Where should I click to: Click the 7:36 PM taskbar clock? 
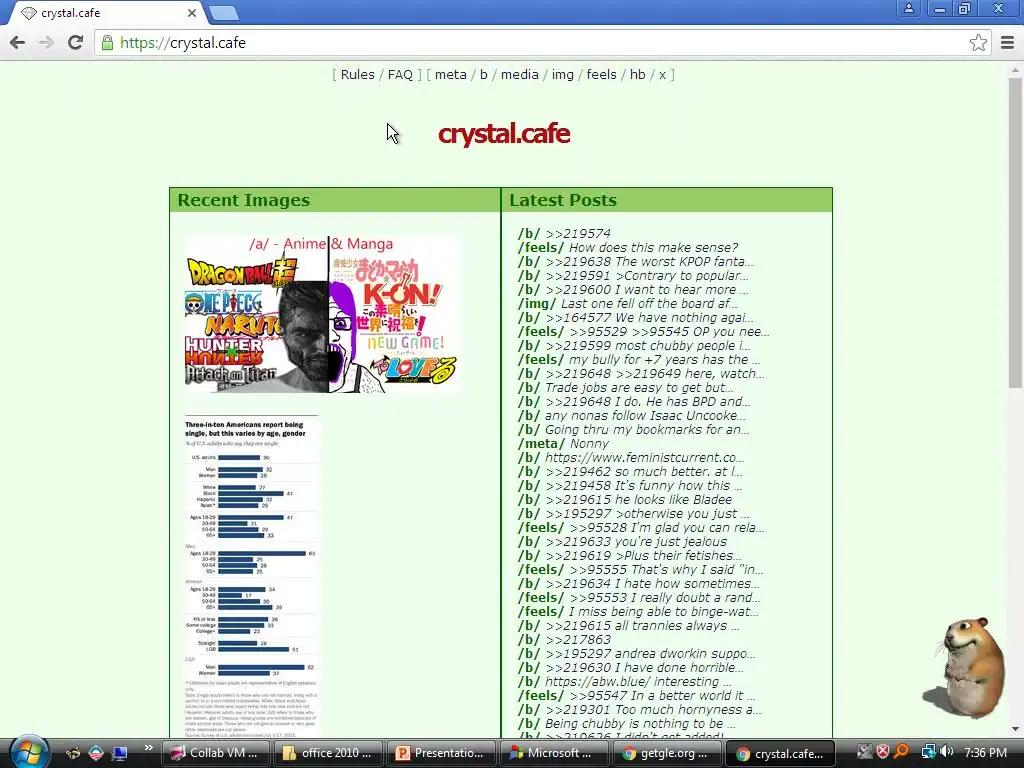(985, 753)
